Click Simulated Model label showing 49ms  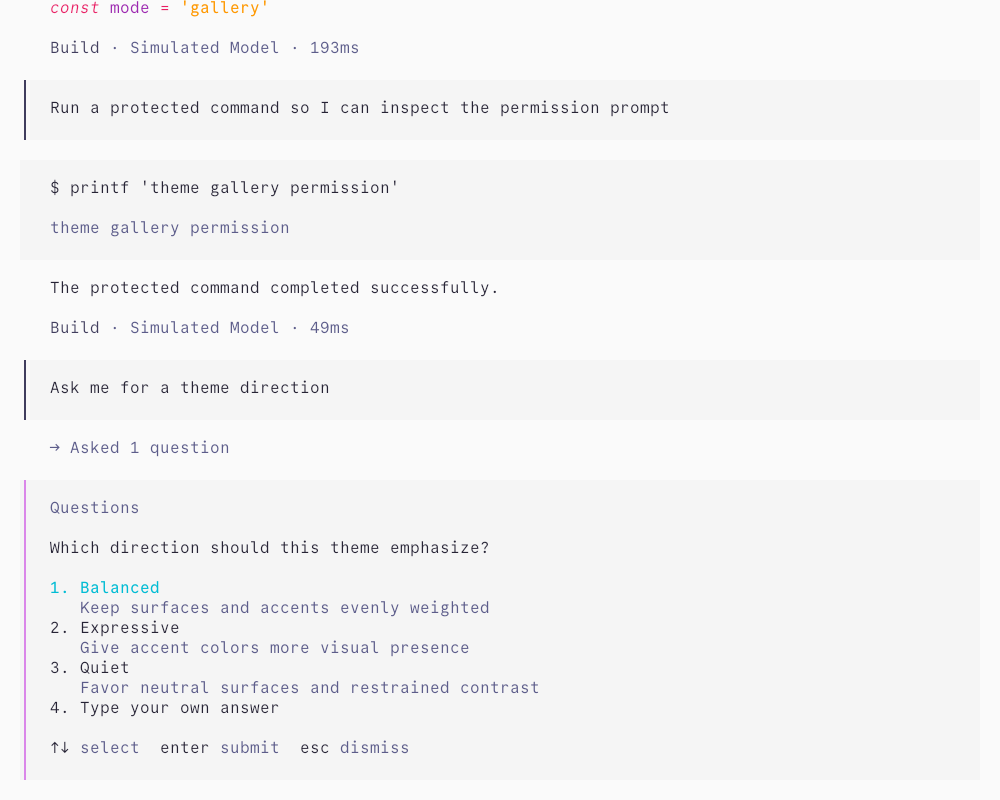pos(205,328)
